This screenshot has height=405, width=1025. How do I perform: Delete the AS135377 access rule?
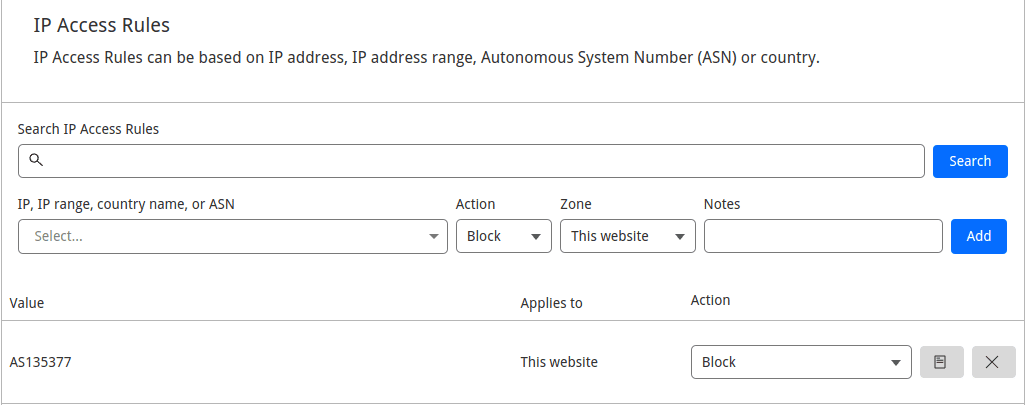point(993,362)
